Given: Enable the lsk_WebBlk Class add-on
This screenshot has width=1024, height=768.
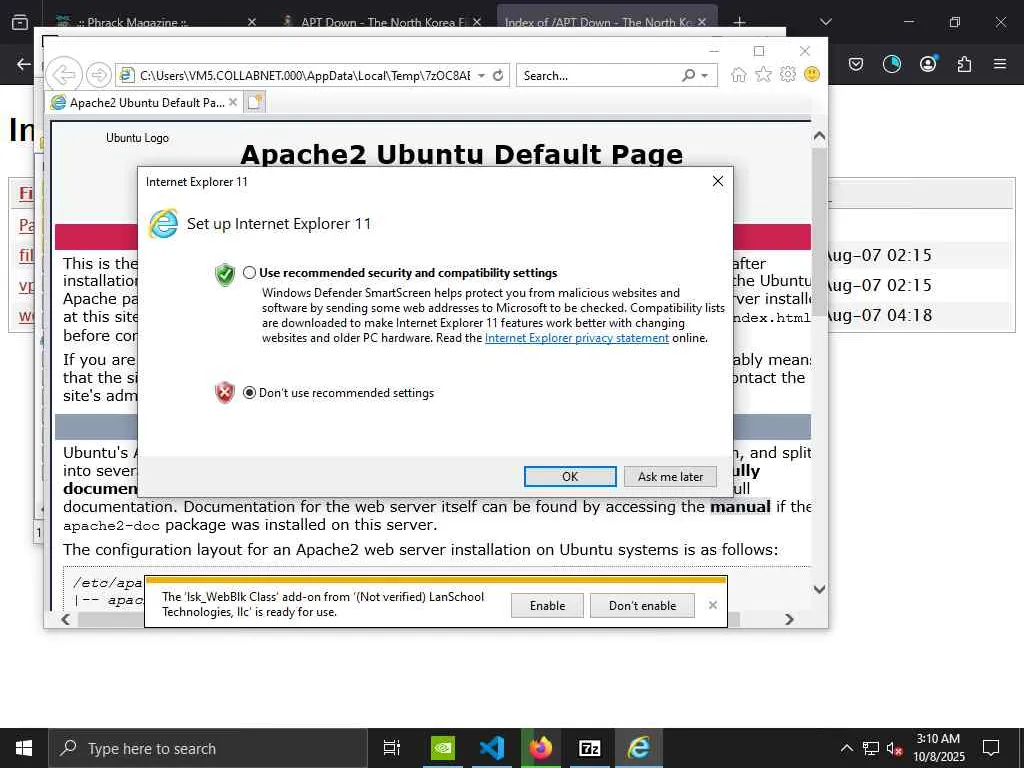Looking at the screenshot, I should click(x=547, y=605).
